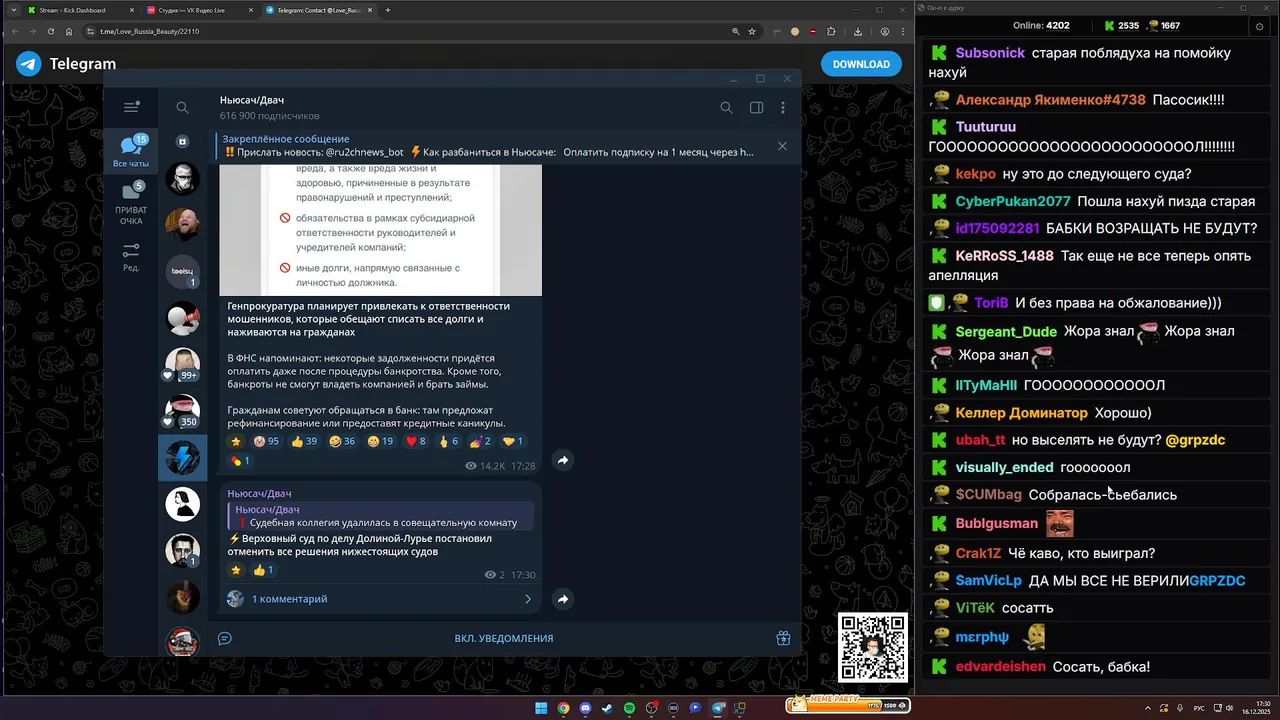Click the Ньюсач/Двач channel title header
The height and width of the screenshot is (720, 1280).
[x=252, y=100]
